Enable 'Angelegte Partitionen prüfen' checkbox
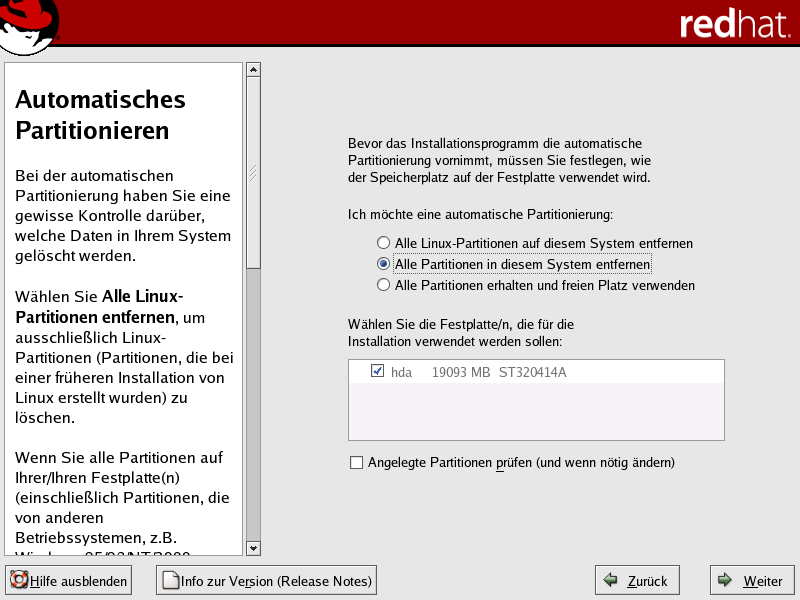 [357, 462]
